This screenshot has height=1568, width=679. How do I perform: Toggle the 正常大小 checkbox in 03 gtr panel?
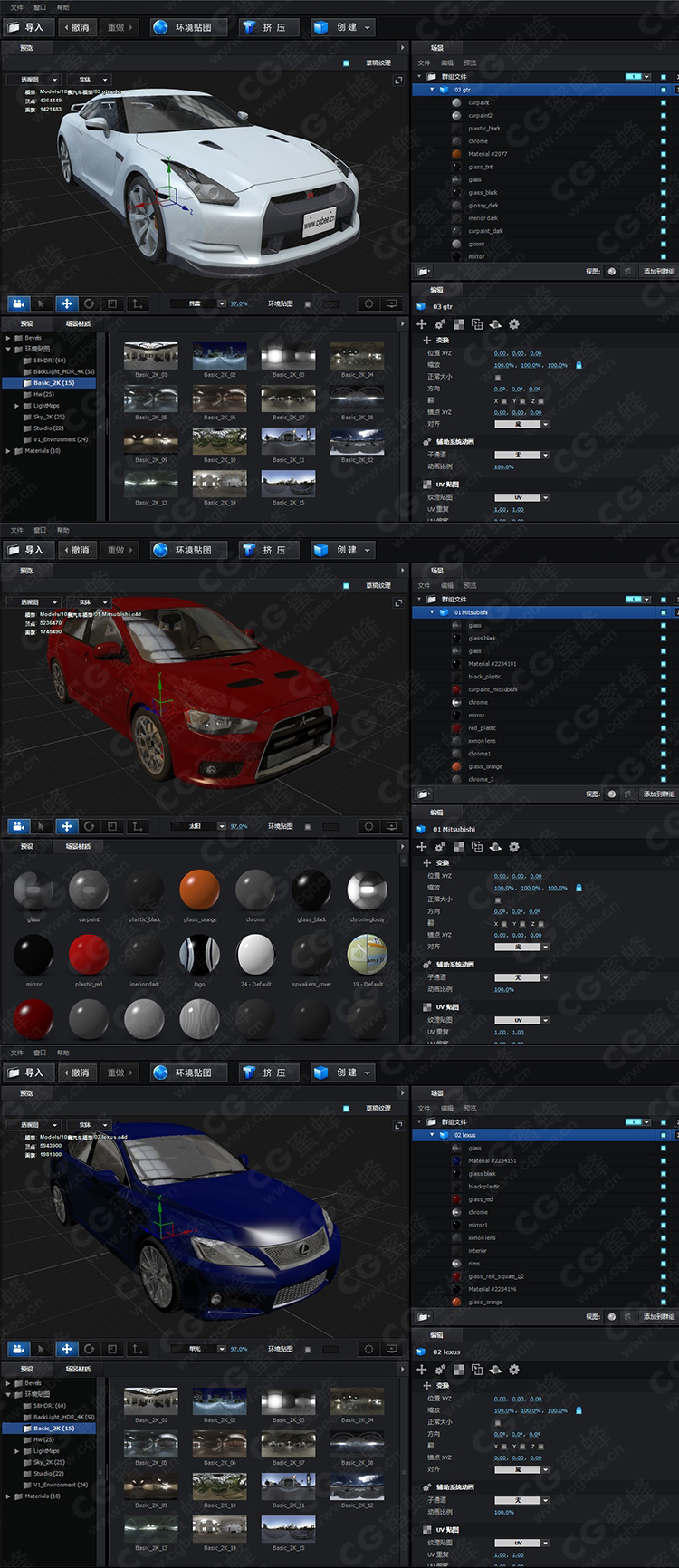point(498,377)
